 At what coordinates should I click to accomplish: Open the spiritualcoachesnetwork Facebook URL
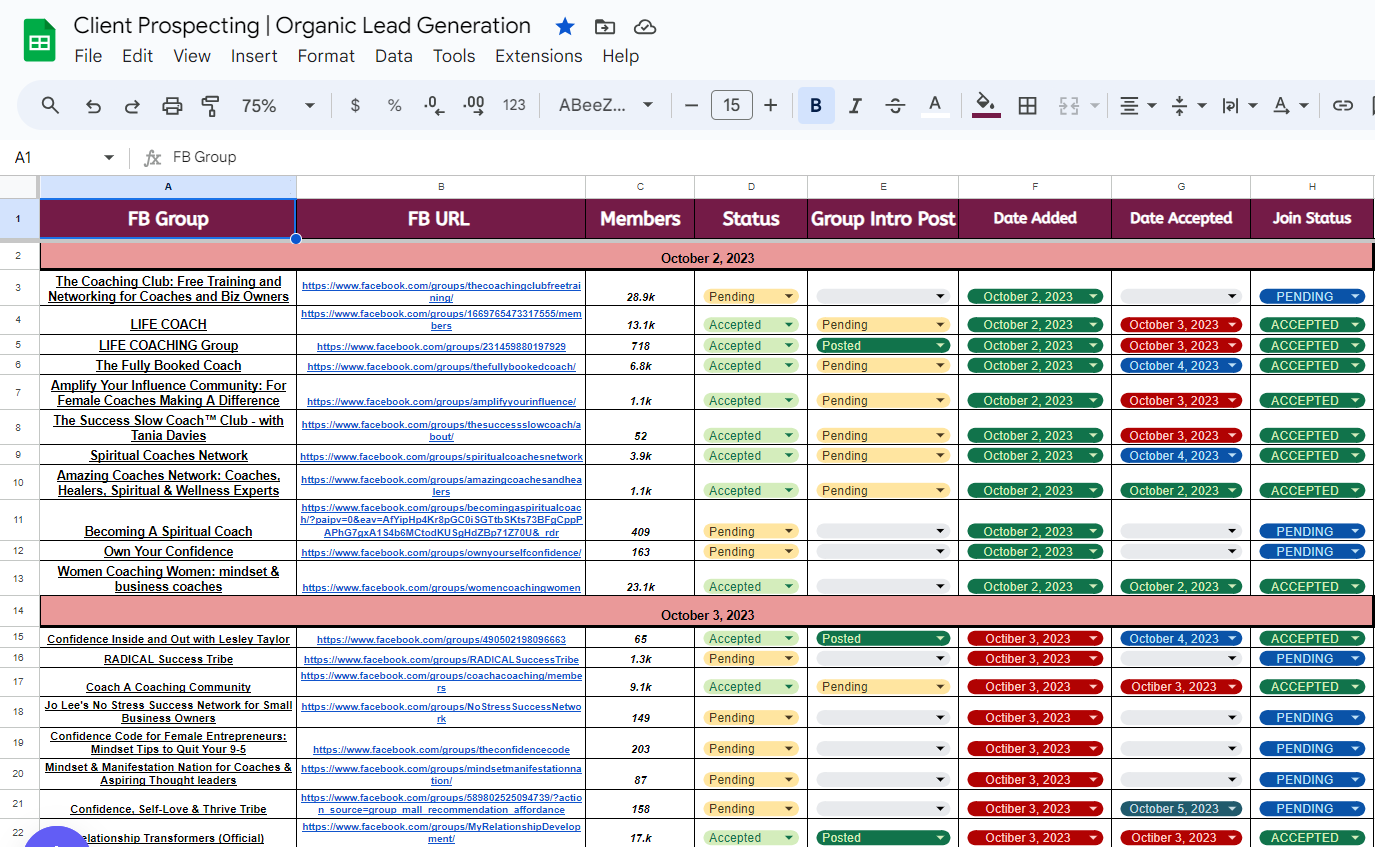click(x=441, y=457)
